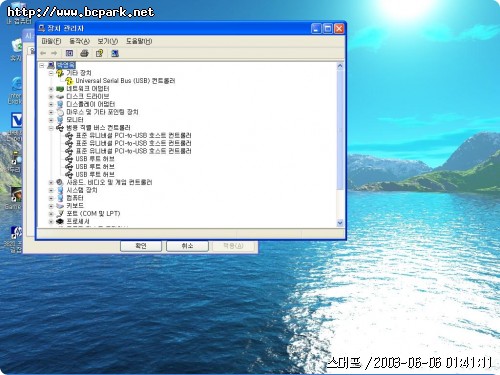Click the vertical scrollbar thumb of the device list

(x=340, y=130)
